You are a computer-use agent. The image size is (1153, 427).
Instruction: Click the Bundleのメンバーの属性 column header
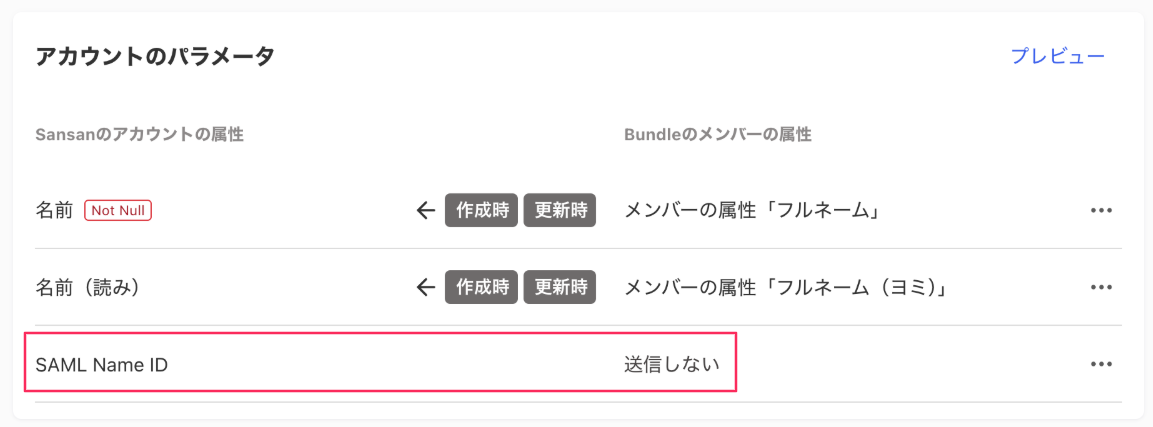coord(717,134)
